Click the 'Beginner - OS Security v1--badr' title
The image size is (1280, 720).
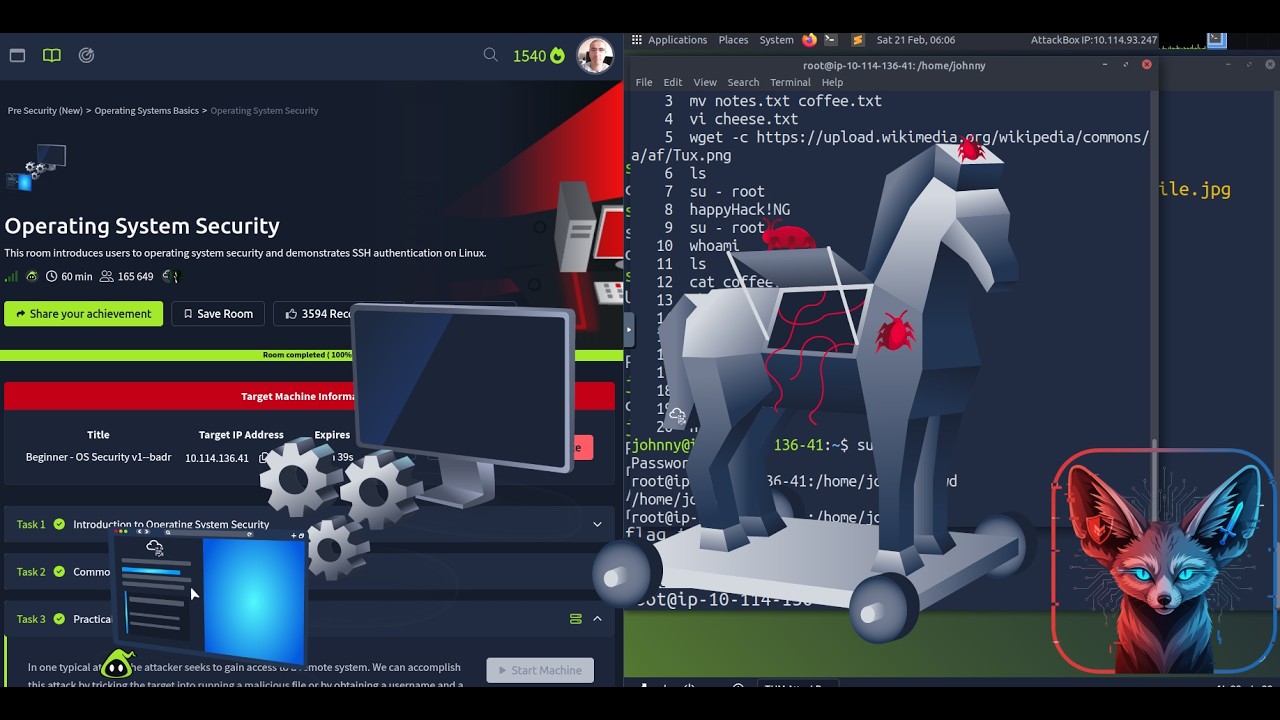(98, 457)
